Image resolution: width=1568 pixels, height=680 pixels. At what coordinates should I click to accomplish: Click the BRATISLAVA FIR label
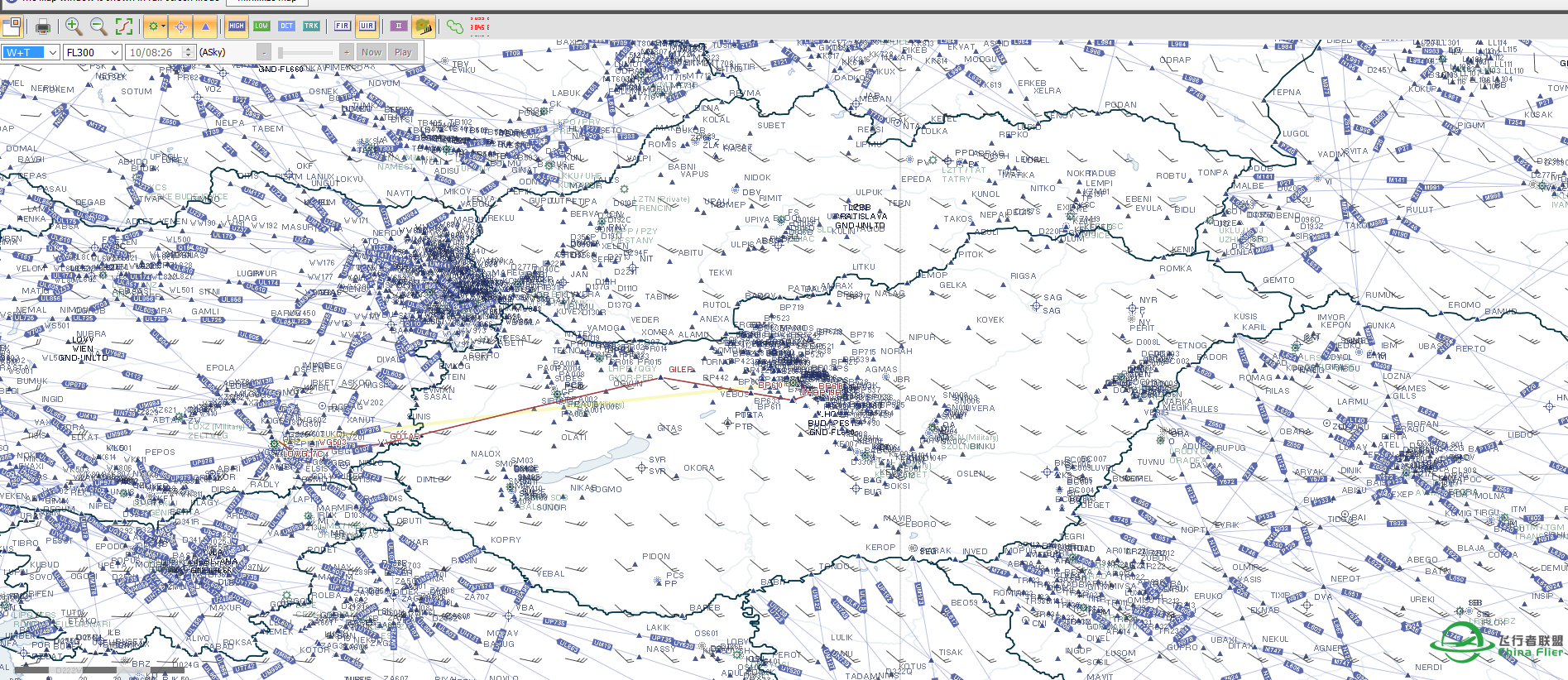(x=861, y=217)
